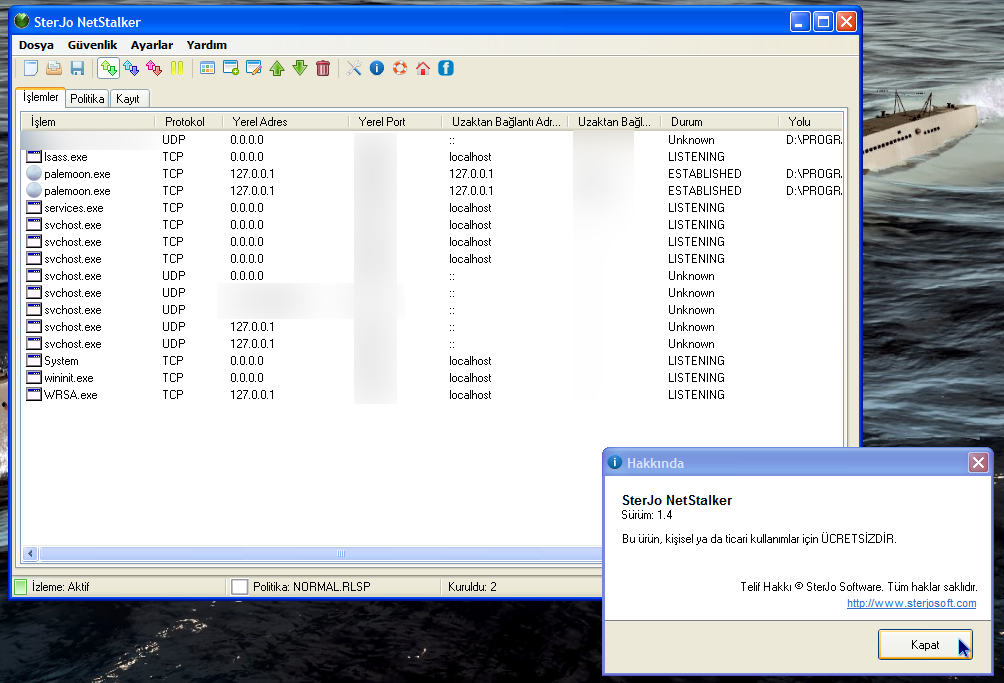The image size is (1004, 683).
Task: Click the services.exe window icon
Action: 34,207
